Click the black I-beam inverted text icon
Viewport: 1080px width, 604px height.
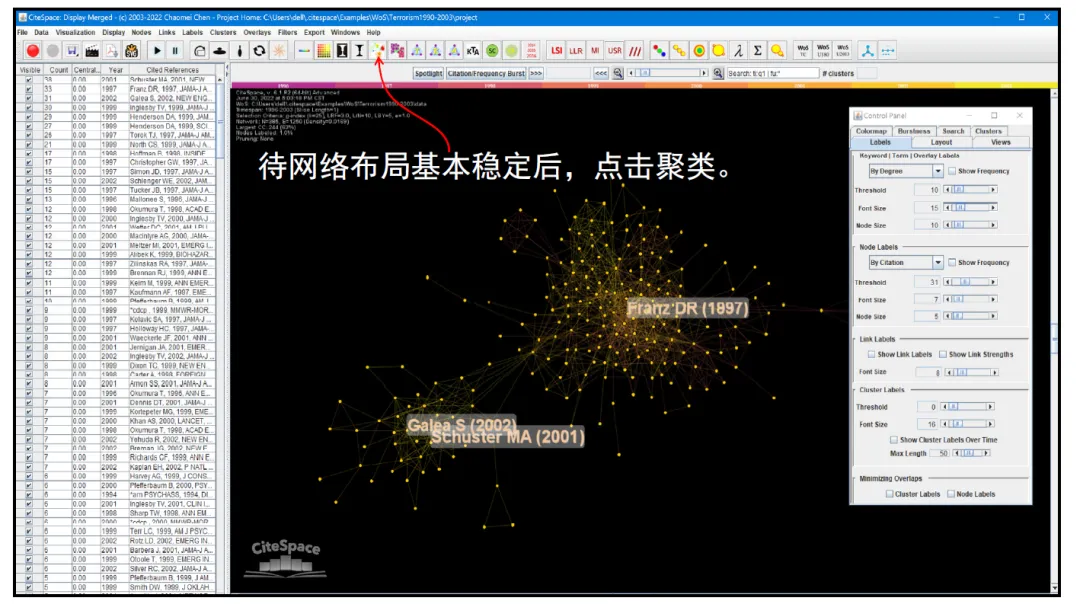click(342, 50)
